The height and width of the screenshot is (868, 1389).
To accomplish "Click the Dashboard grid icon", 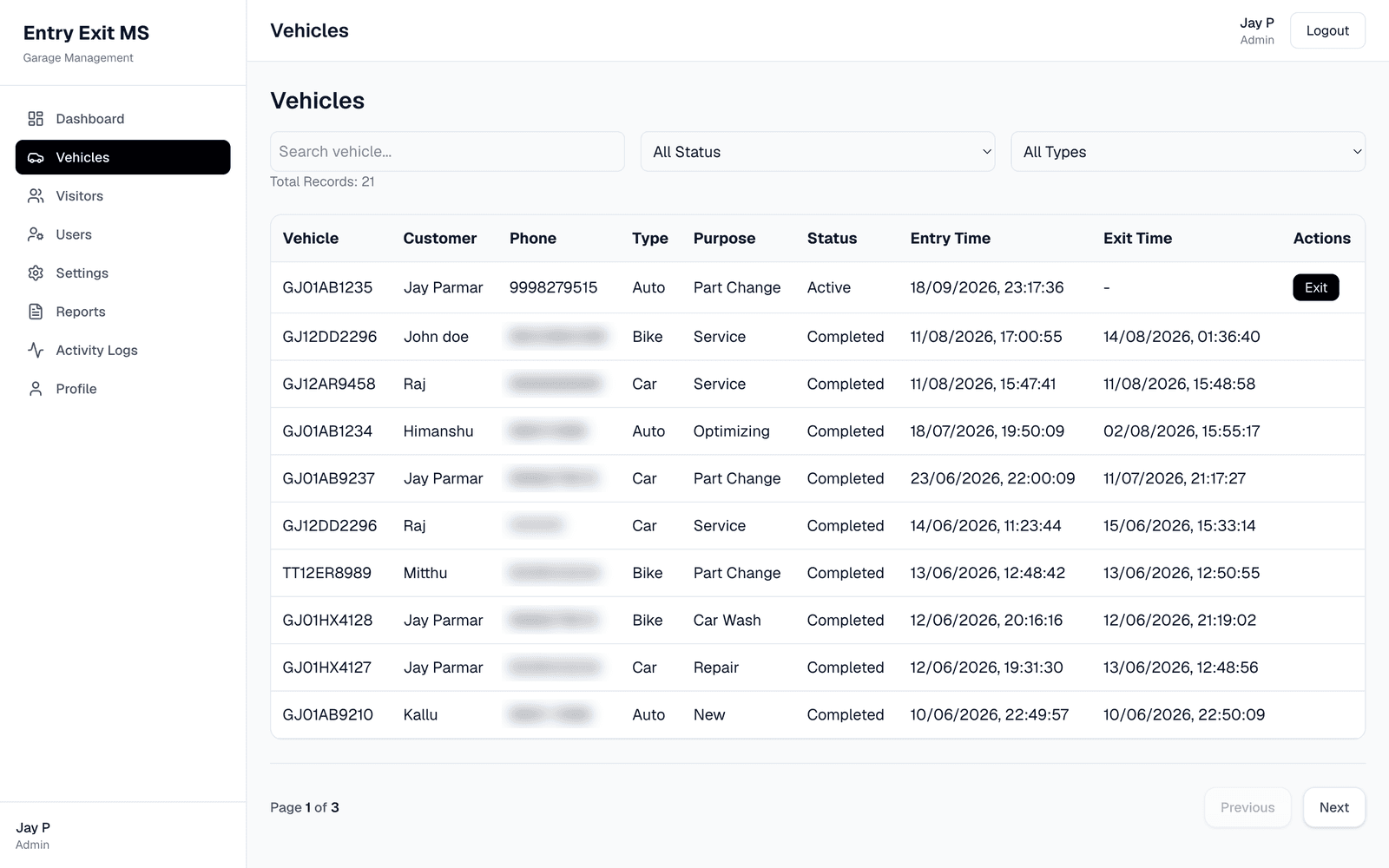I will point(36,119).
